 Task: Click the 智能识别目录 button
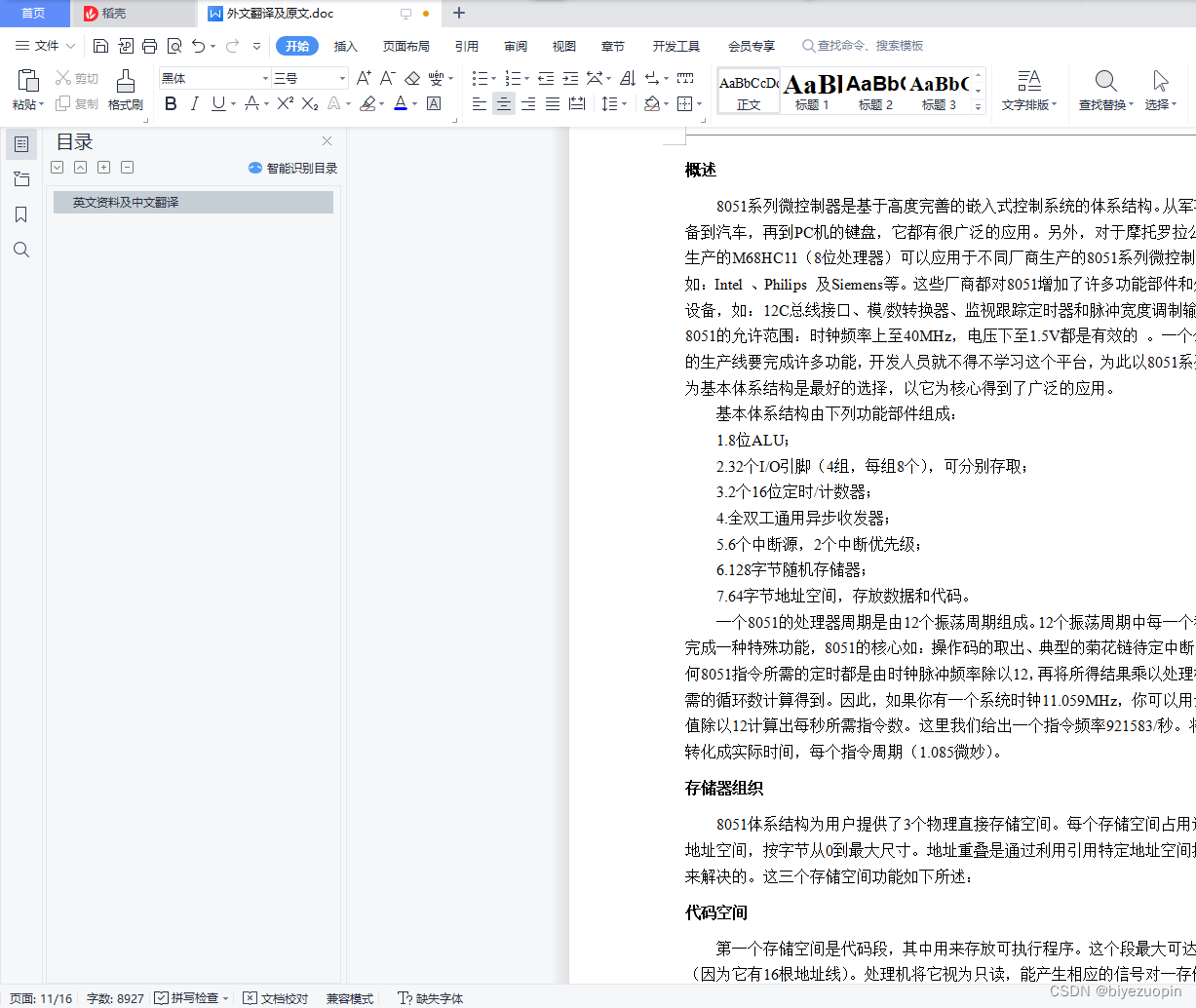pos(292,167)
